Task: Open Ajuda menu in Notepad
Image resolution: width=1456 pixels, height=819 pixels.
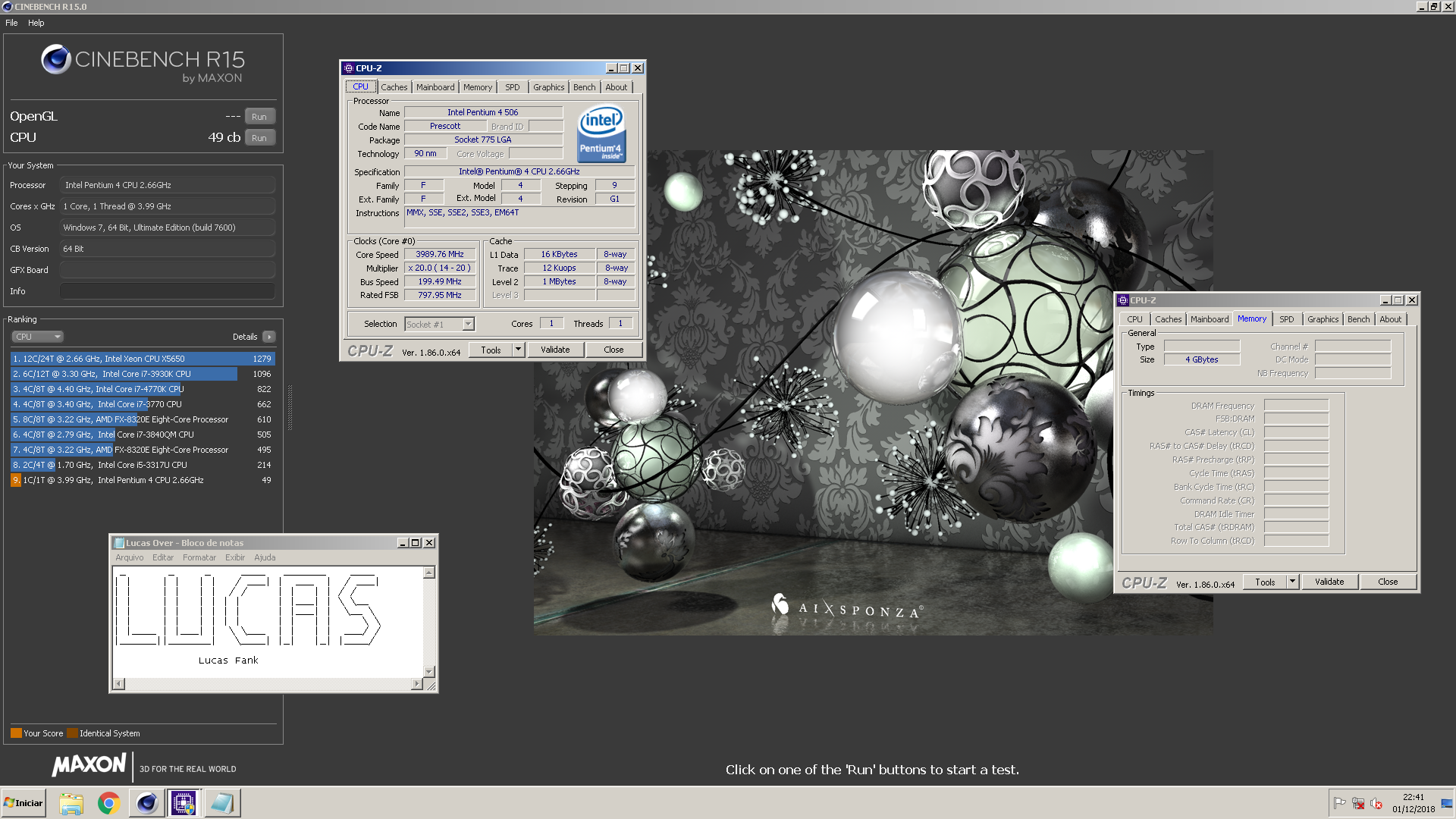Action: point(265,557)
